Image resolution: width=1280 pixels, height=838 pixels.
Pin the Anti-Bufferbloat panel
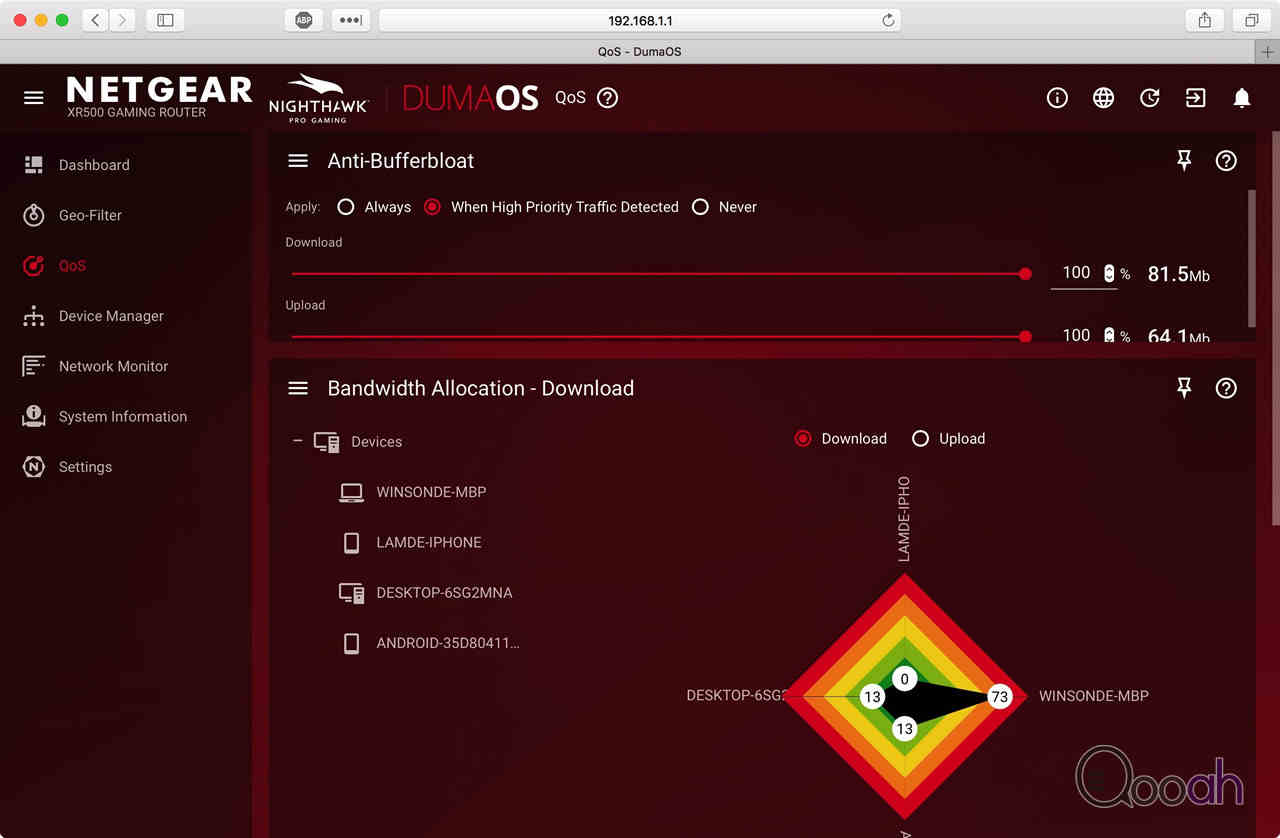1184,160
